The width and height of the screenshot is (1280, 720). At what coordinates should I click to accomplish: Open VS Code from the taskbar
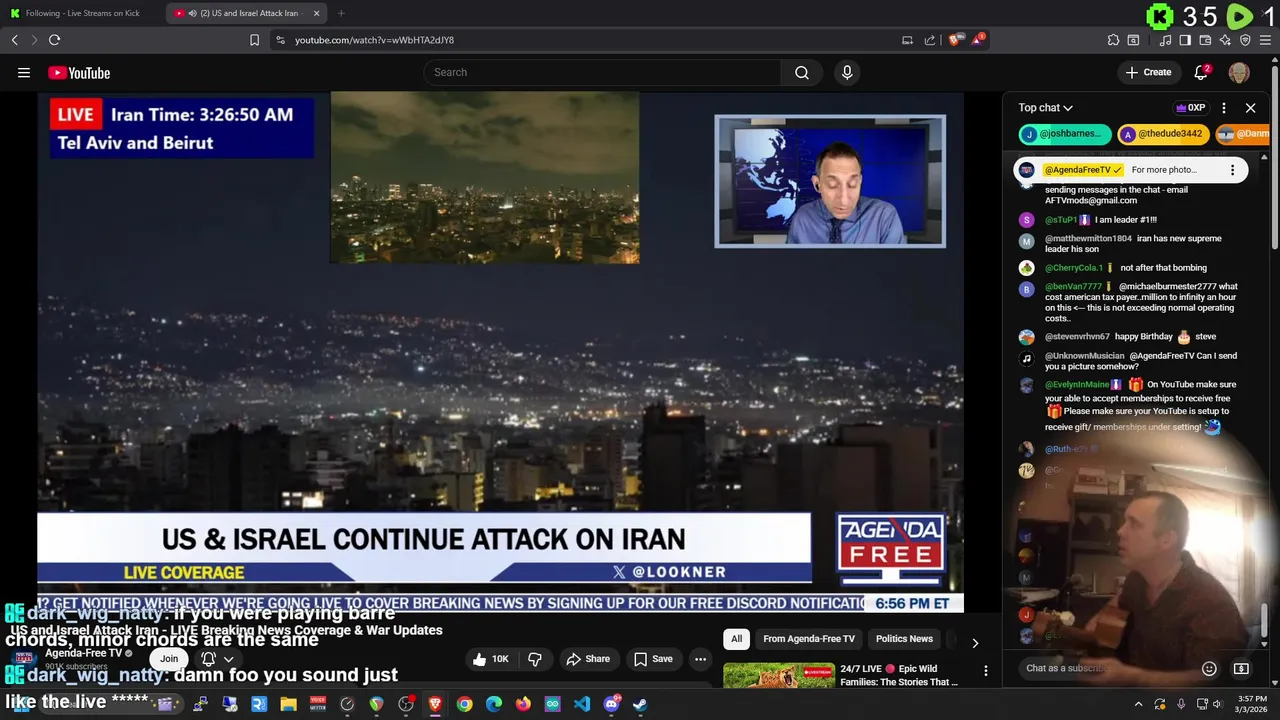[582, 704]
